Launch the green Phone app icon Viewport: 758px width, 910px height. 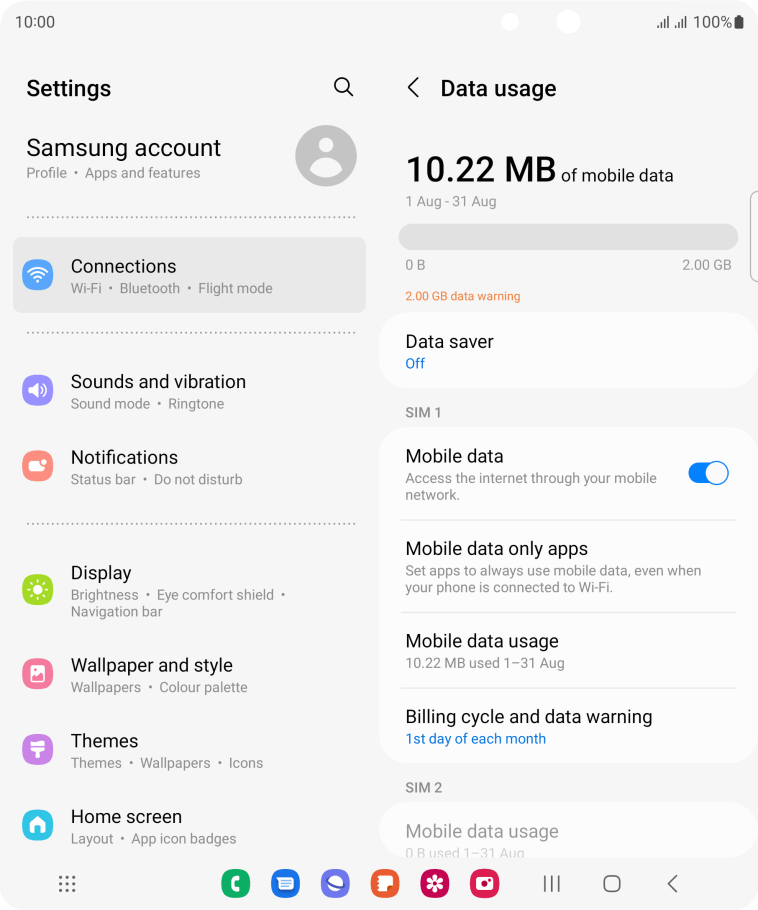(x=236, y=884)
